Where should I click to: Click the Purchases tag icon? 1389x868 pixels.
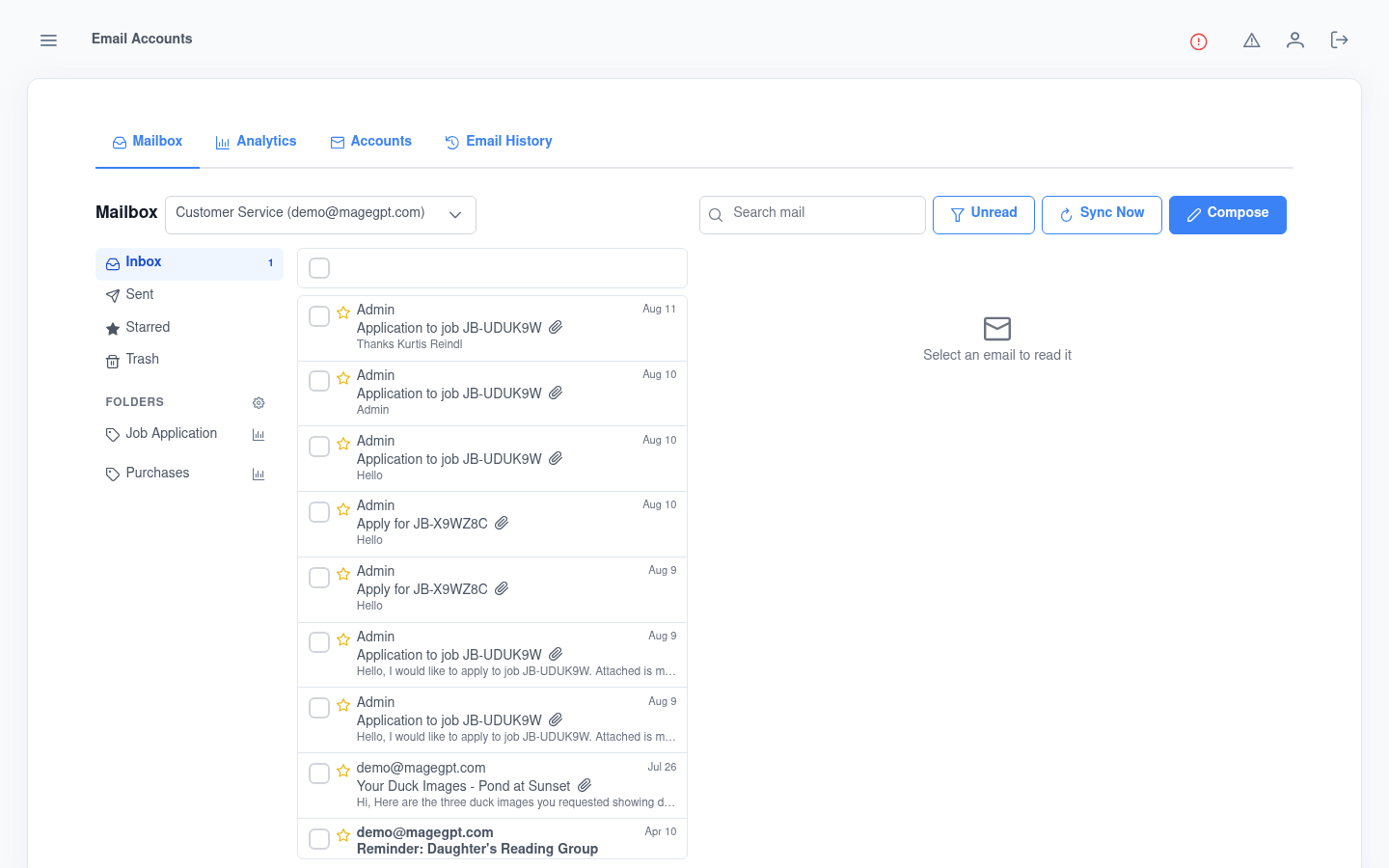pyautogui.click(x=113, y=475)
